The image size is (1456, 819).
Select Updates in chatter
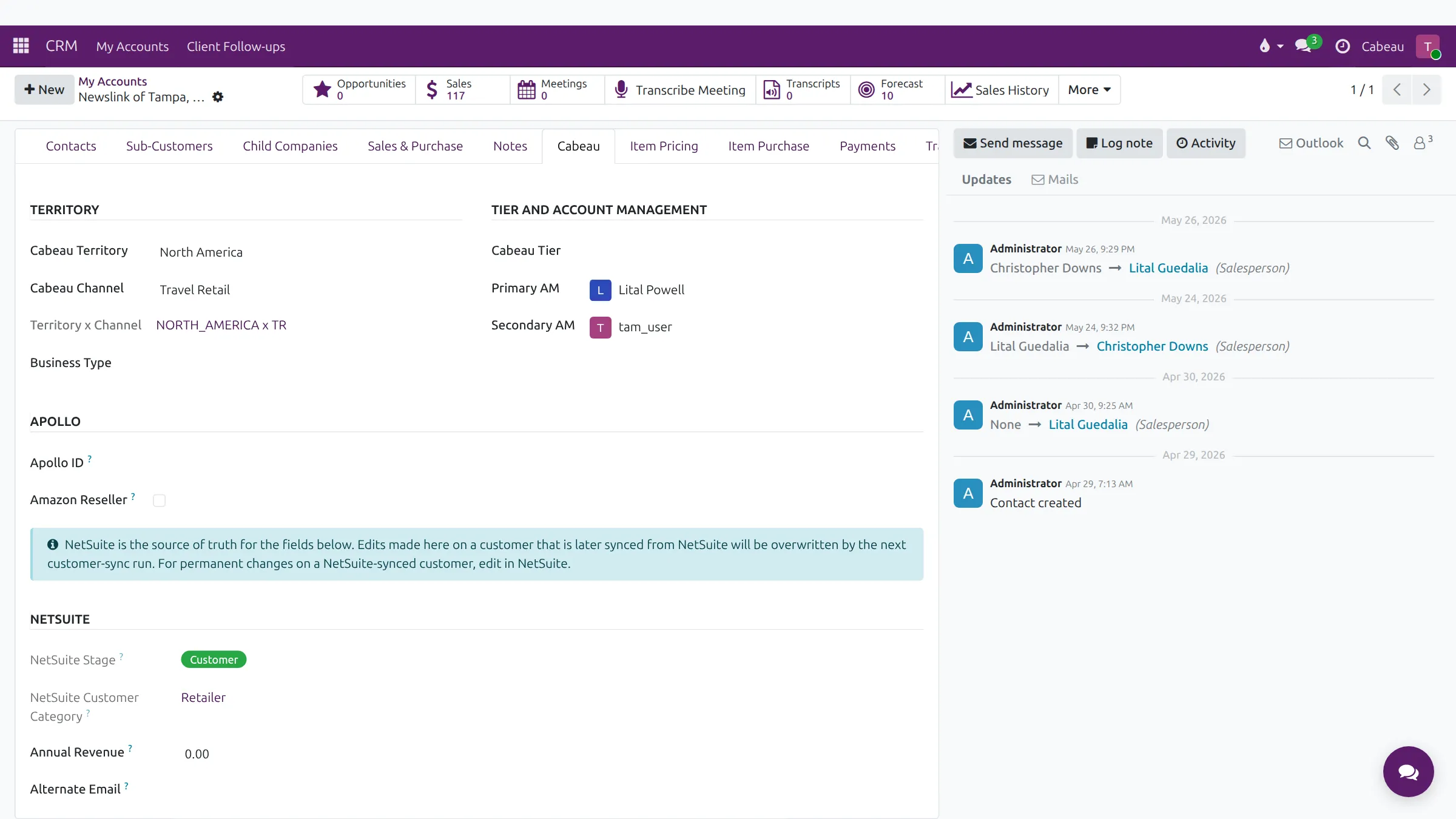coord(986,180)
